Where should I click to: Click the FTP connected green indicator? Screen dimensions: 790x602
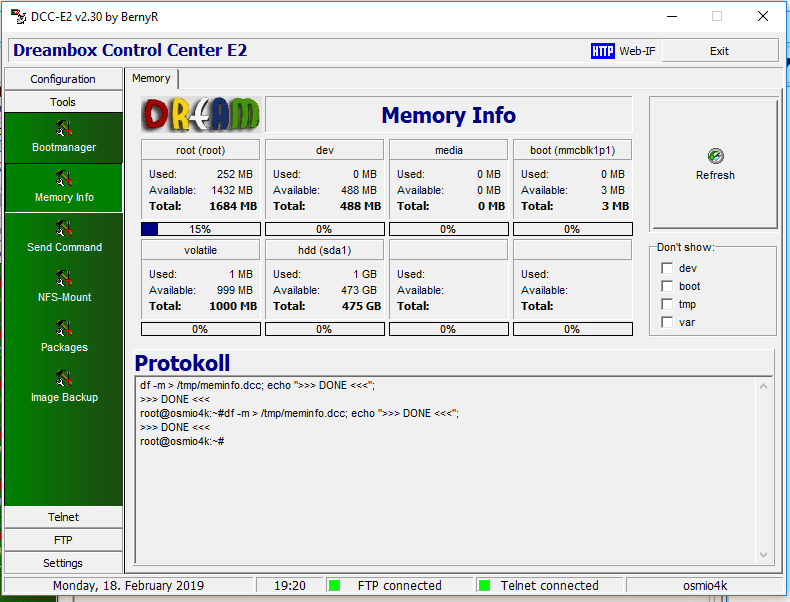pyautogui.click(x=334, y=585)
